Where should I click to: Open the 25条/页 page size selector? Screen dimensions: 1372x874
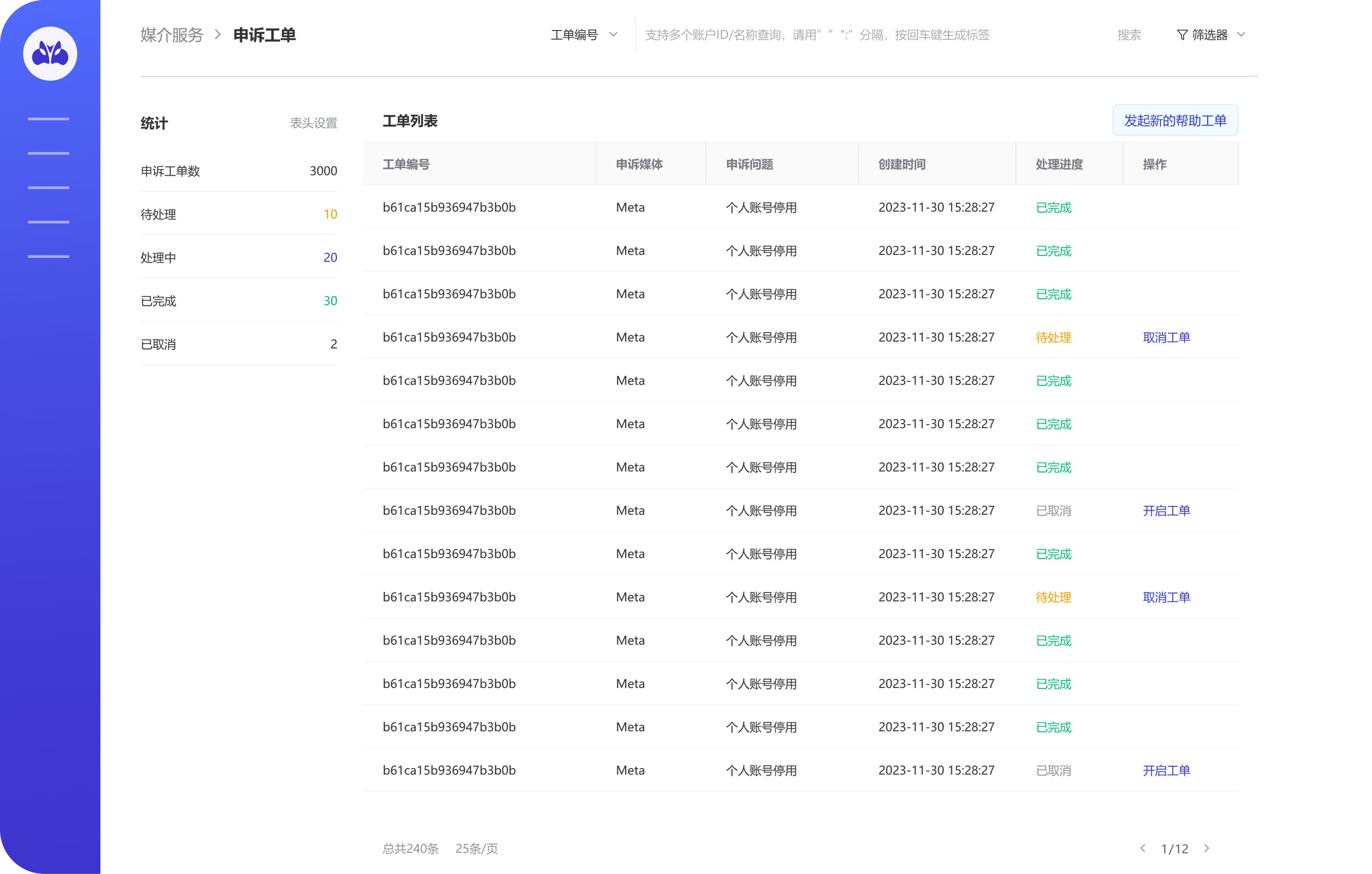(x=476, y=848)
